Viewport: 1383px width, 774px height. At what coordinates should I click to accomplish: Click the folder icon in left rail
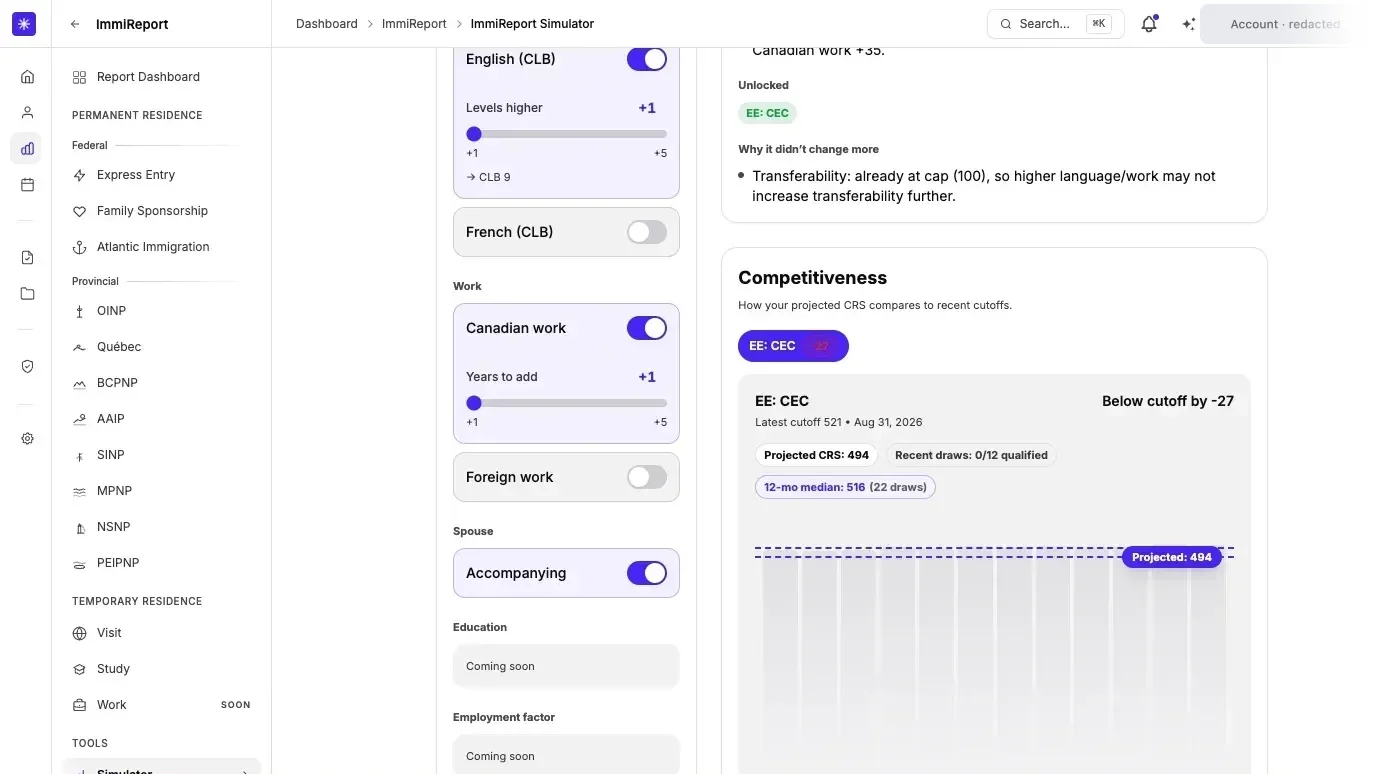[x=27, y=294]
